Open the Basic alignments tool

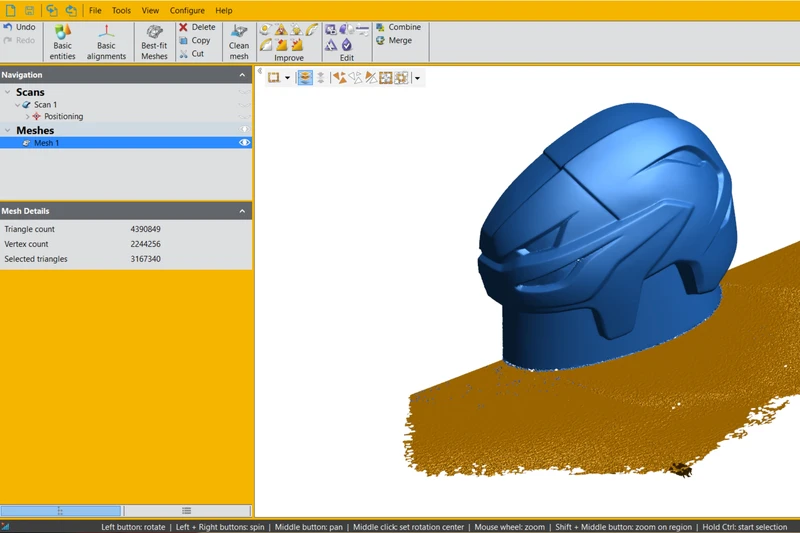tap(106, 33)
